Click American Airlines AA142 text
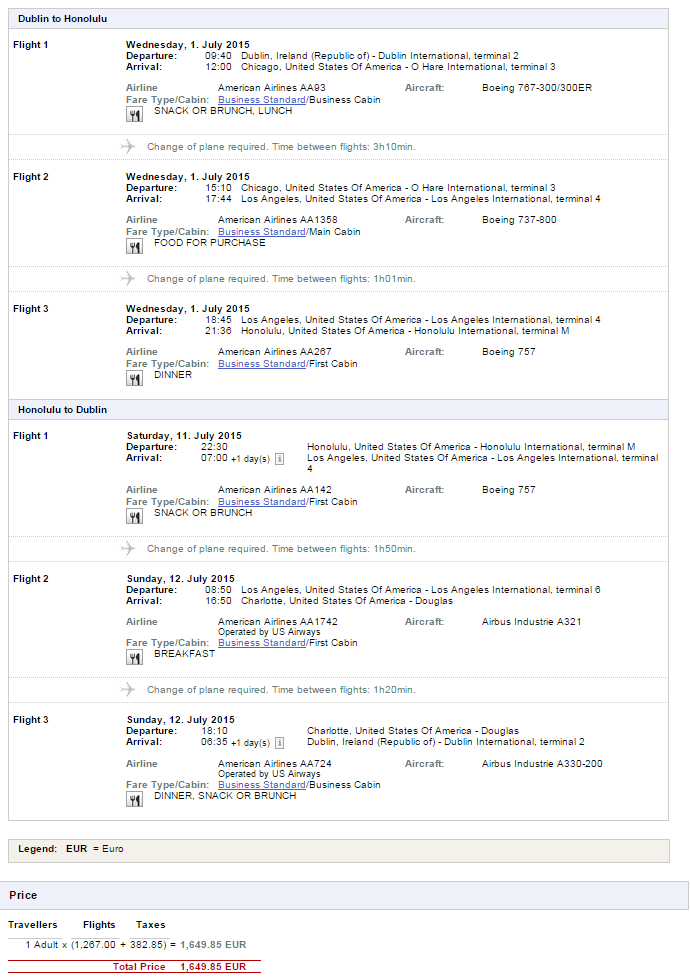Screen dimensions: 690x980 pyautogui.click(x=275, y=489)
